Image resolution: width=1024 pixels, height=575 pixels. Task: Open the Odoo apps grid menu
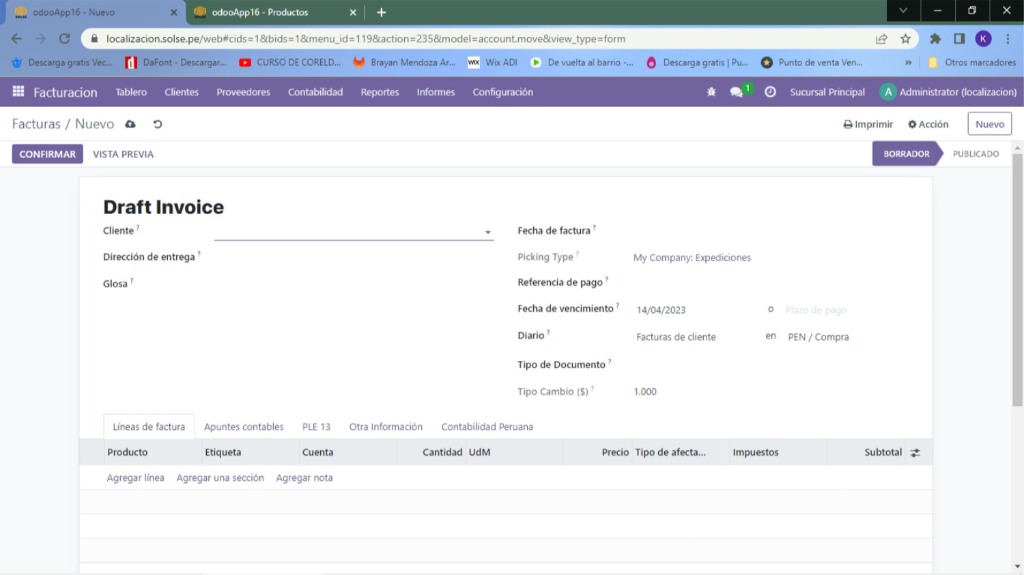point(18,92)
